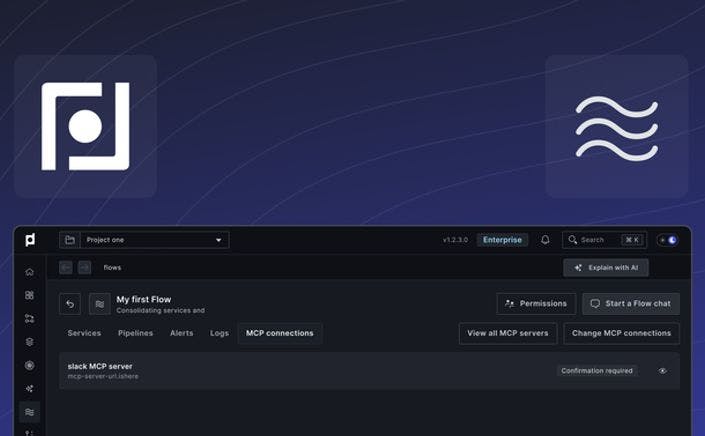Open the circular target sidebar icon
The image size is (705, 436).
(30, 365)
